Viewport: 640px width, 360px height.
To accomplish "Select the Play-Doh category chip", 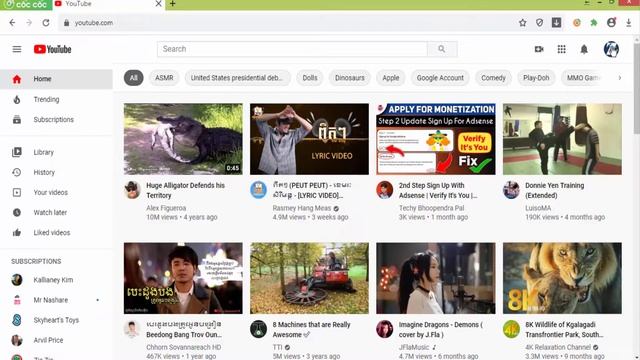I will 536,78.
